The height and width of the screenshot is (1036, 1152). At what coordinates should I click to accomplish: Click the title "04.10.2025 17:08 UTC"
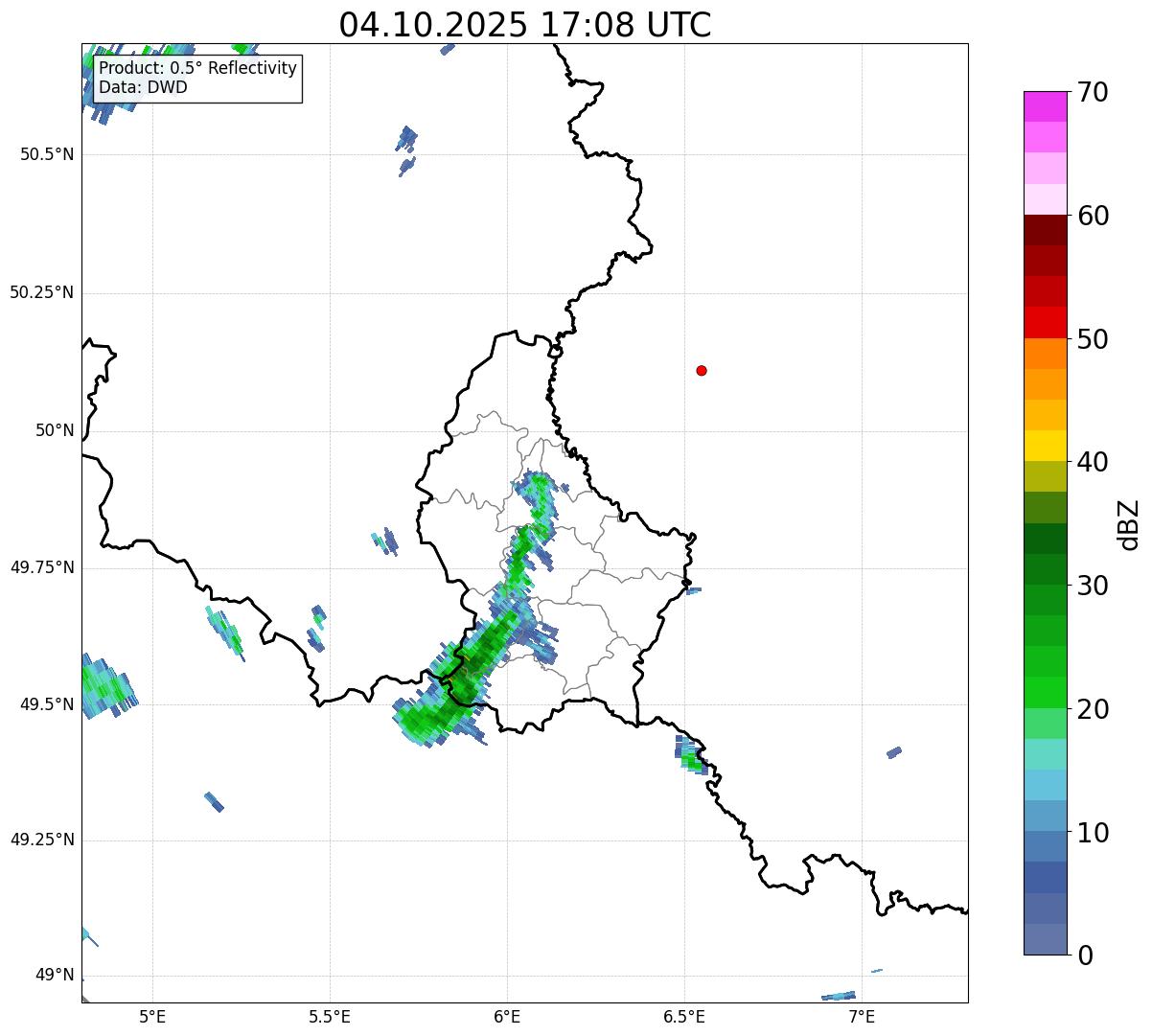tap(525, 24)
